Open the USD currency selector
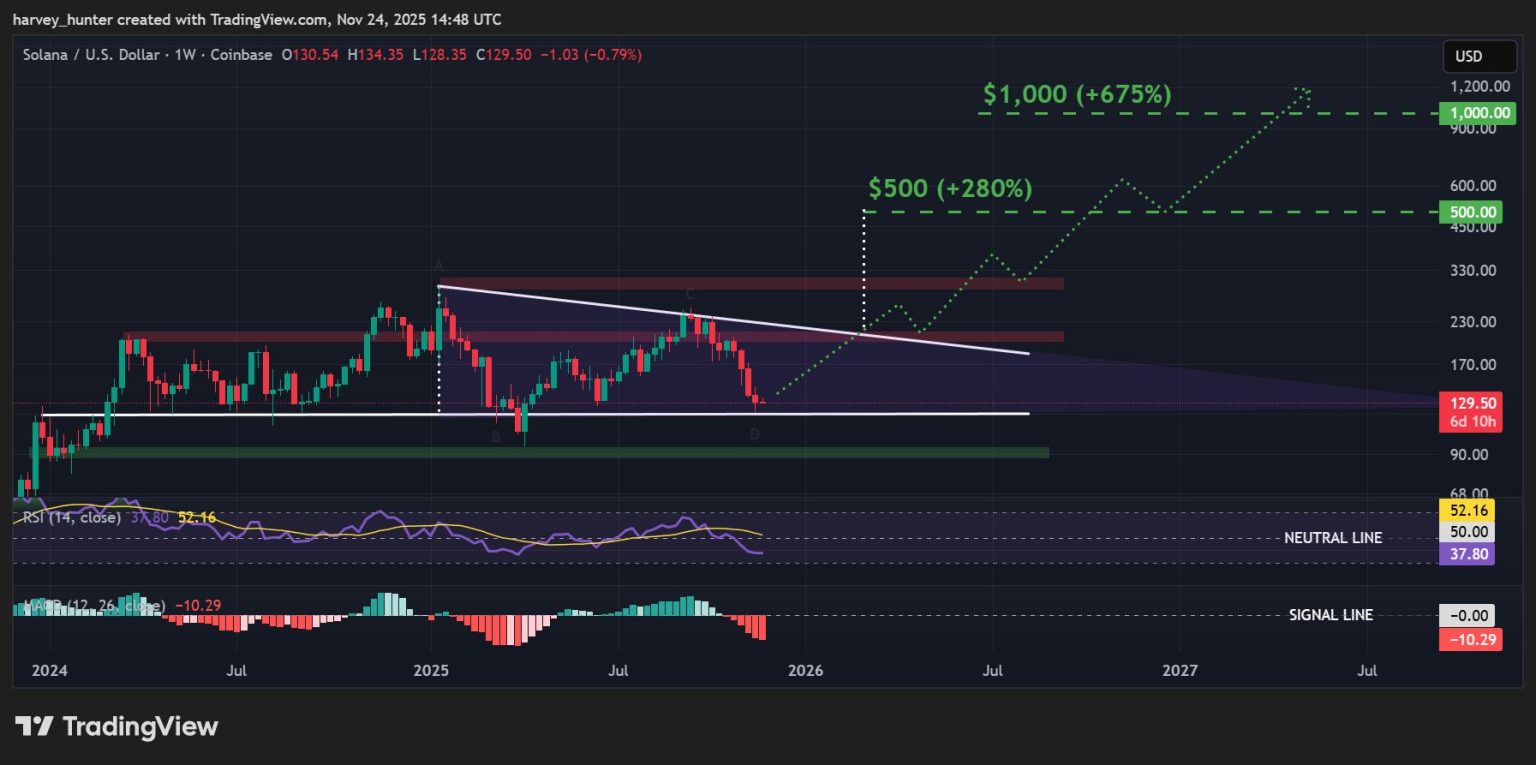This screenshot has height=765, width=1536. point(1468,56)
